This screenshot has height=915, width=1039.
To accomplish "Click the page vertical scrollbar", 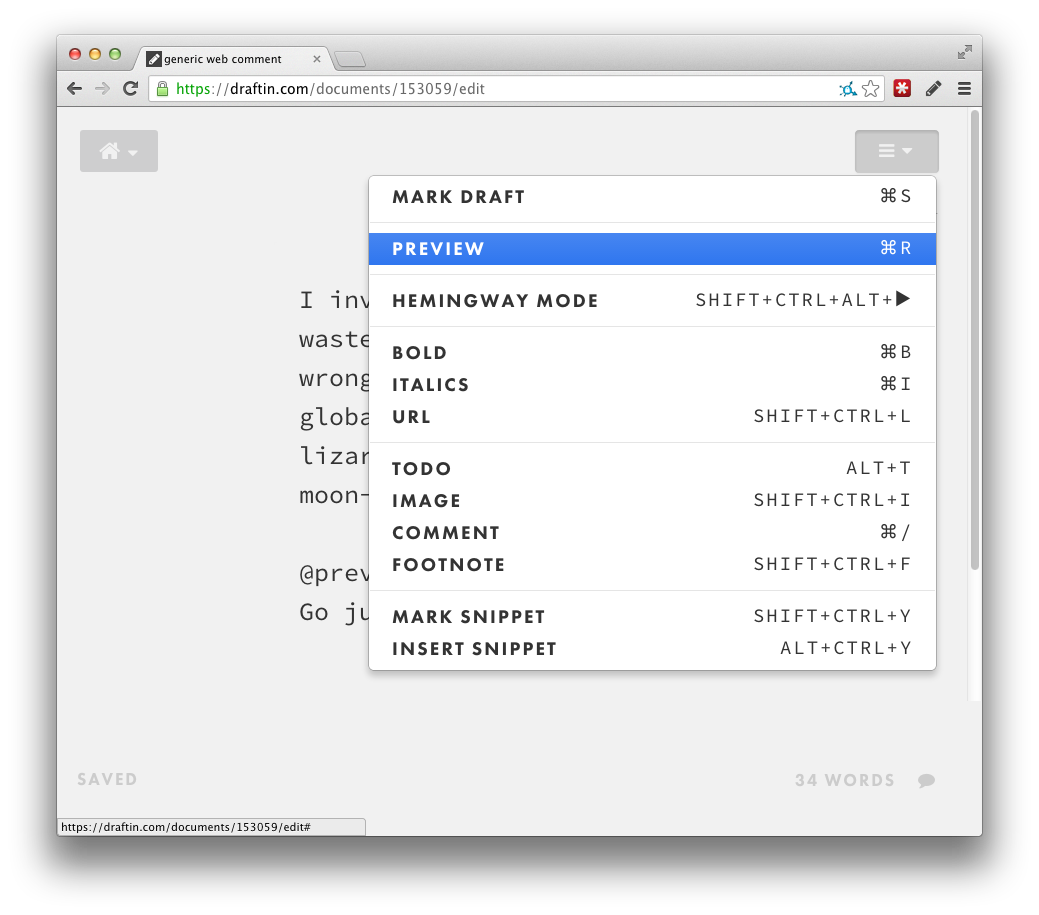I will pyautogui.click(x=974, y=339).
